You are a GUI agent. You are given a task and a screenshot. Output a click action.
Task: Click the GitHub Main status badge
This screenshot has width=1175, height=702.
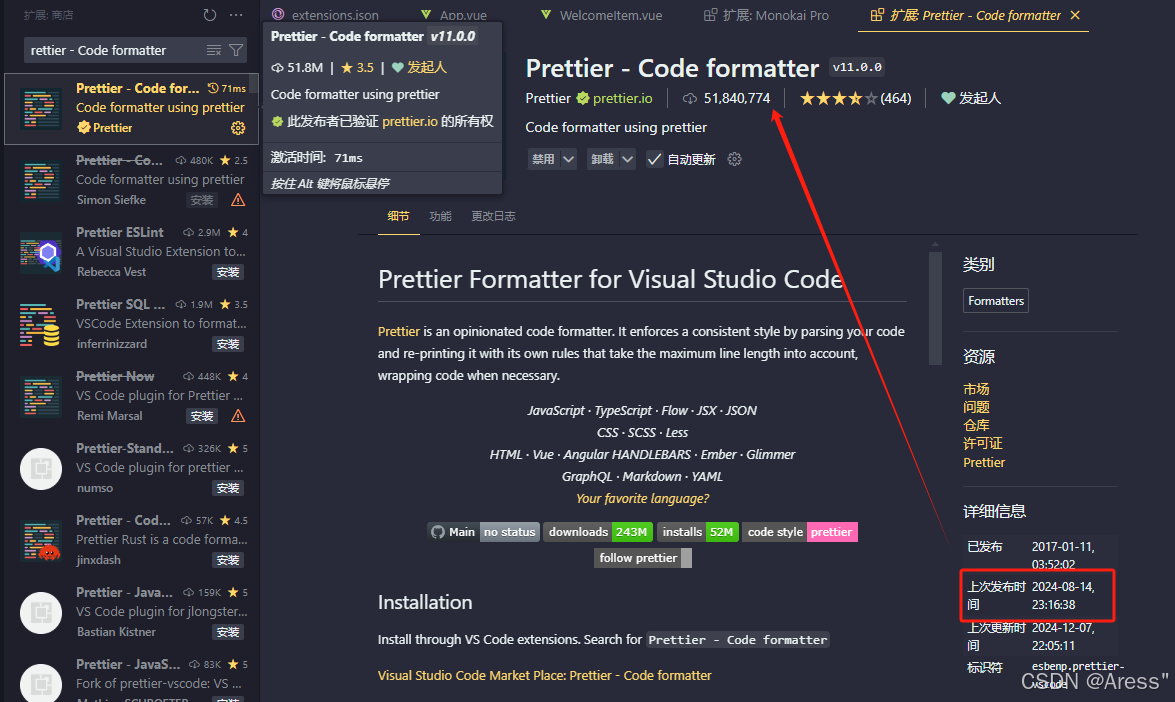pos(483,532)
